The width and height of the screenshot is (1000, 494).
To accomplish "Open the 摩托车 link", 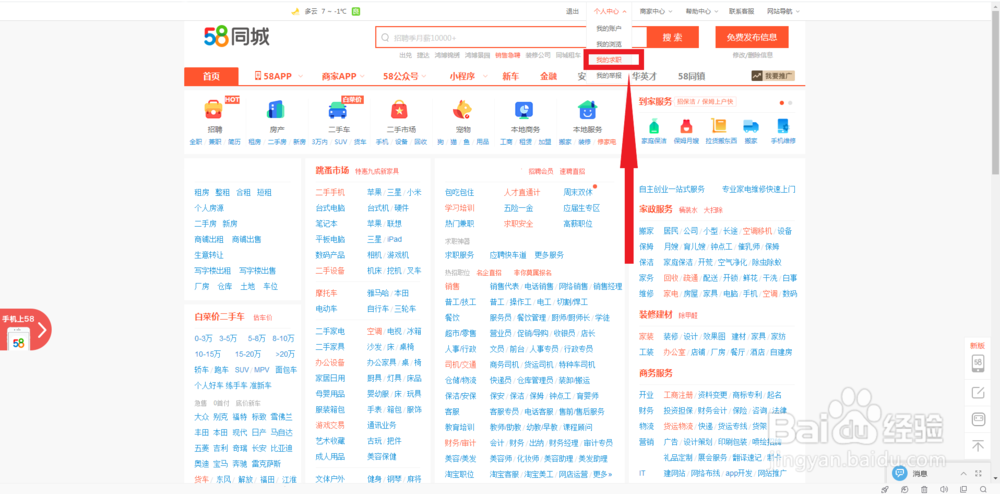I will coord(326,293).
